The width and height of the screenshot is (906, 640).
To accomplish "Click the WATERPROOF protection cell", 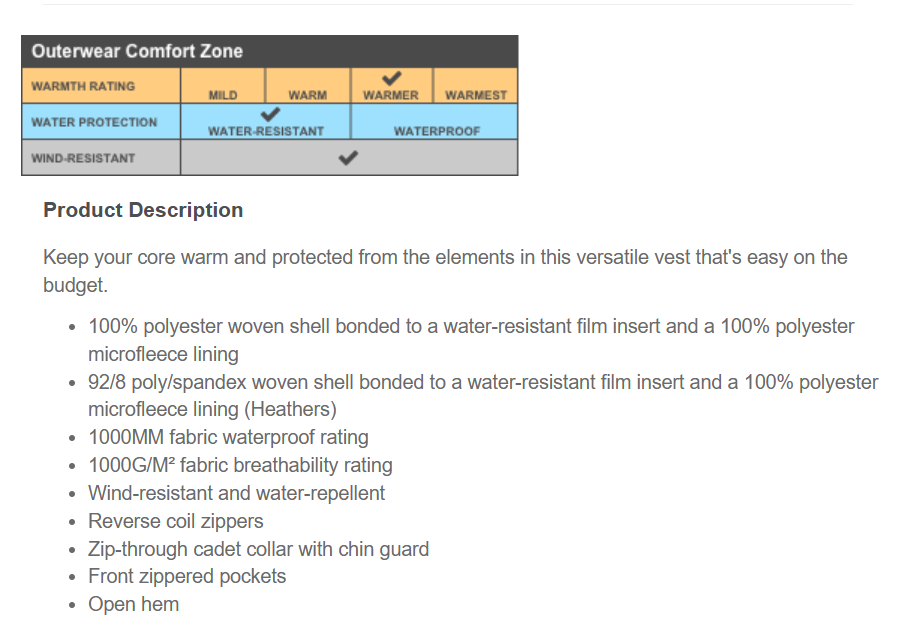I will click(x=436, y=131).
